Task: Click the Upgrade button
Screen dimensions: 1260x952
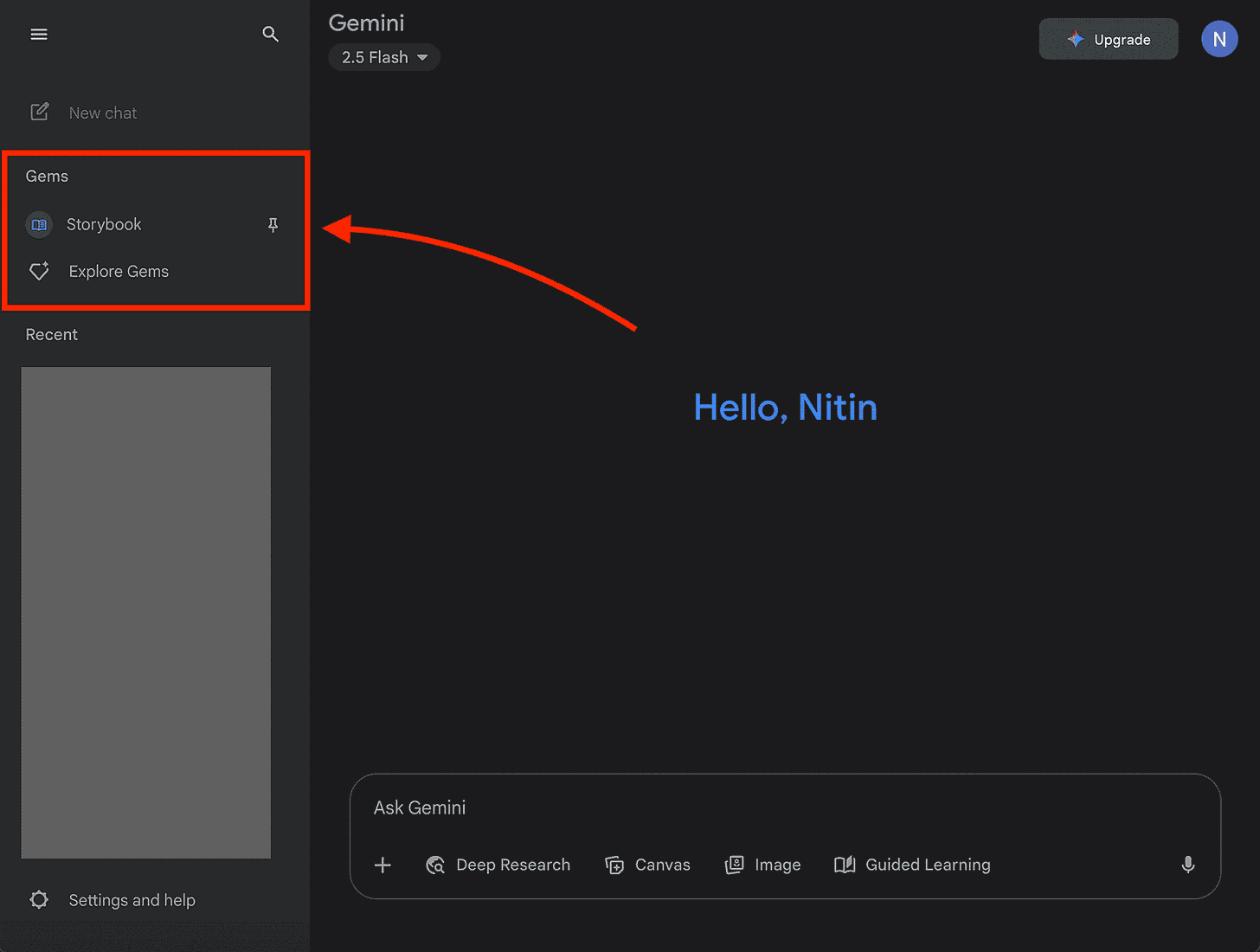Action: point(1109,39)
